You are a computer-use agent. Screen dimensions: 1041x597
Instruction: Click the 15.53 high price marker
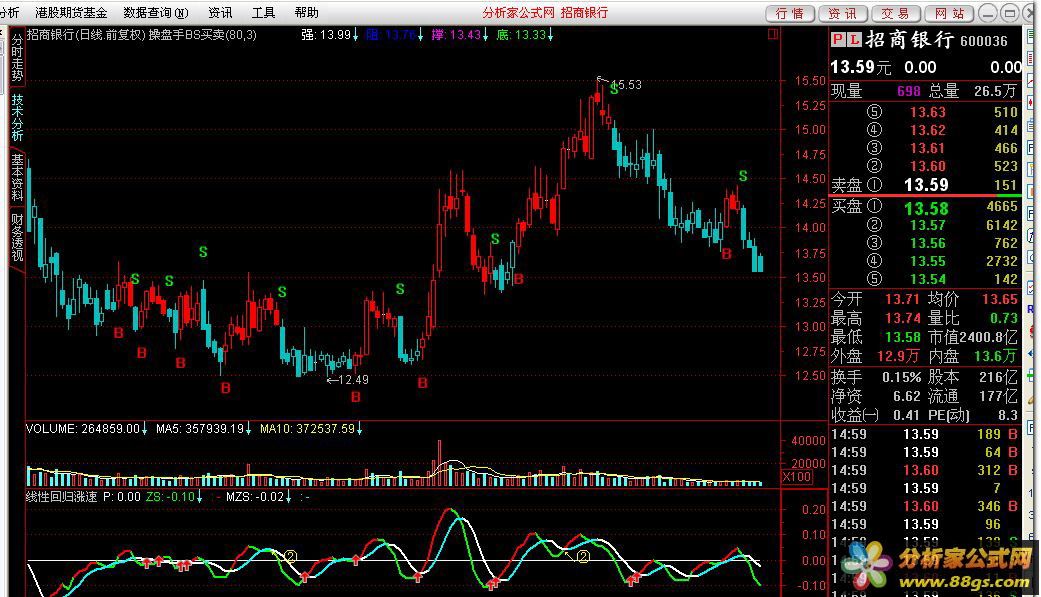tap(626, 85)
